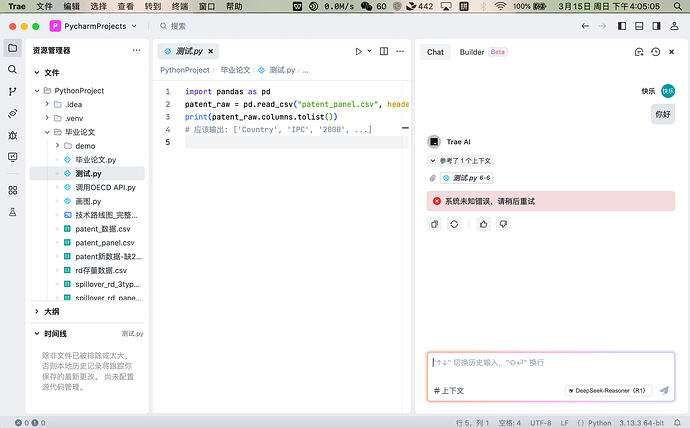The image size is (690, 428).
Task: Open the Run and Debug bug icon
Action: pyautogui.click(x=13, y=135)
